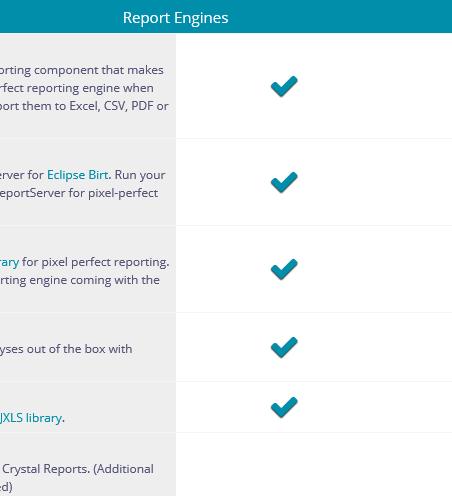Viewport: 452px width, 496px height.
Task: Click the 'eportServer for pixel-perfect' text line
Action: pyautogui.click(x=79, y=193)
